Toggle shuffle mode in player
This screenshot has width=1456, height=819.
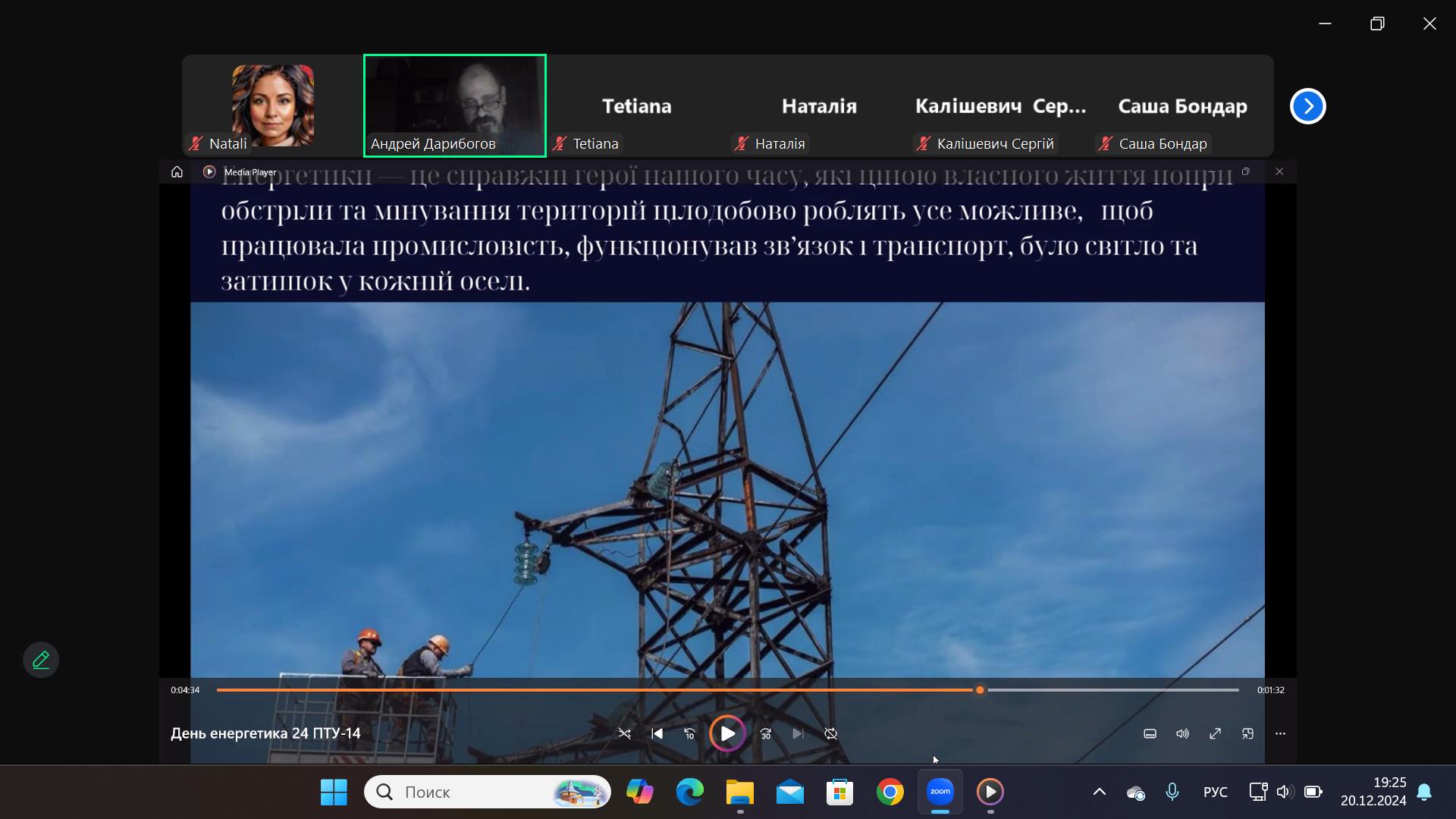click(x=624, y=733)
